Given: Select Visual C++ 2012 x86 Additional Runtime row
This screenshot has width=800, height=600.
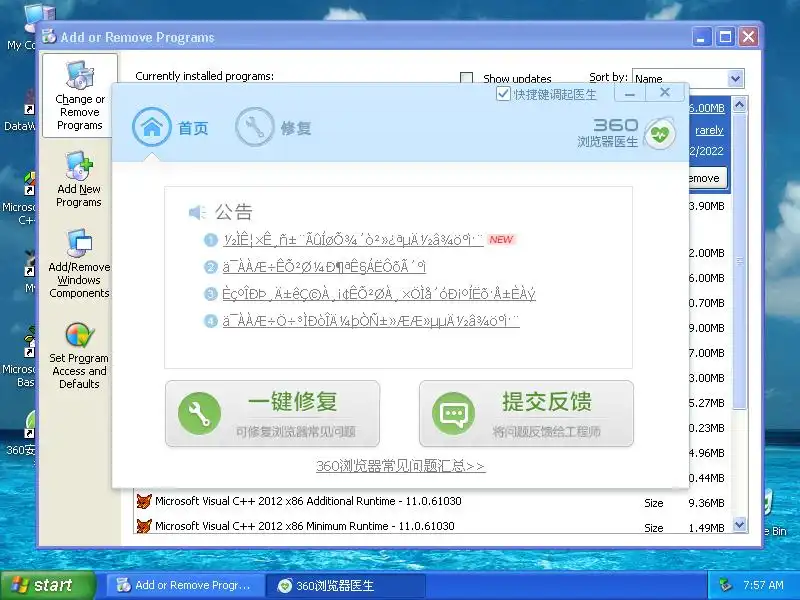Looking at the screenshot, I should pos(433,502).
